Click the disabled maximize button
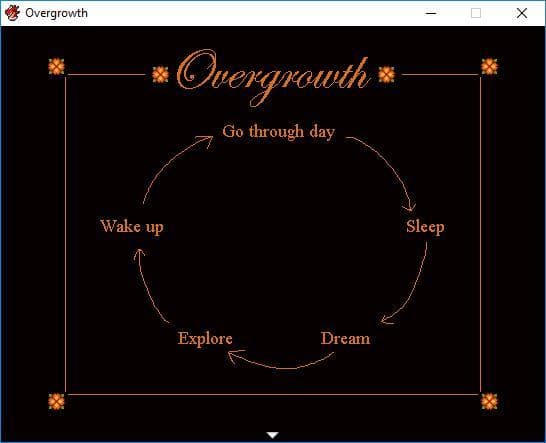Viewport: 546px width, 443px height. [x=476, y=13]
